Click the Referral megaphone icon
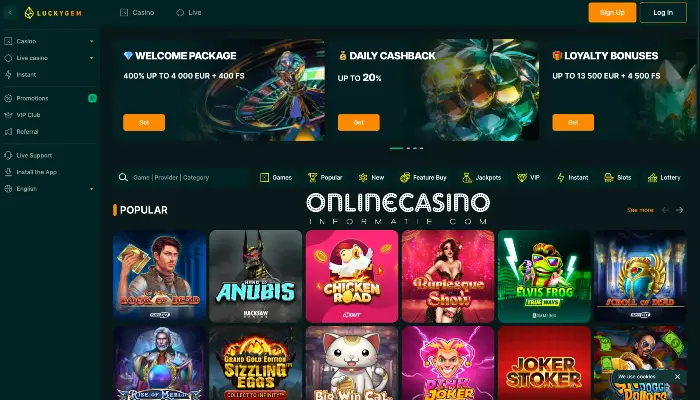The image size is (700, 400). pos(8,132)
